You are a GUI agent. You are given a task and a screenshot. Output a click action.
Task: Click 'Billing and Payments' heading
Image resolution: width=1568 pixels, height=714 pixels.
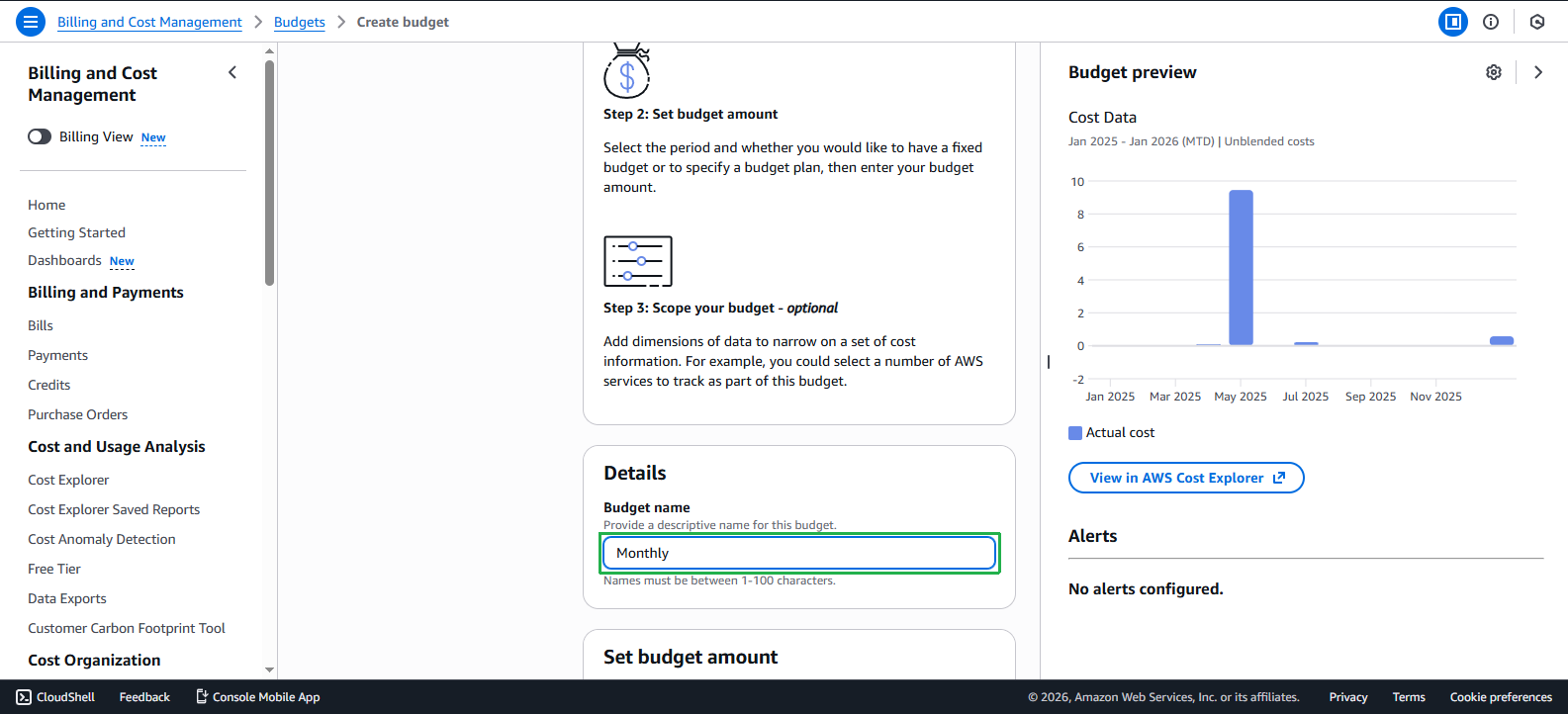(x=106, y=293)
